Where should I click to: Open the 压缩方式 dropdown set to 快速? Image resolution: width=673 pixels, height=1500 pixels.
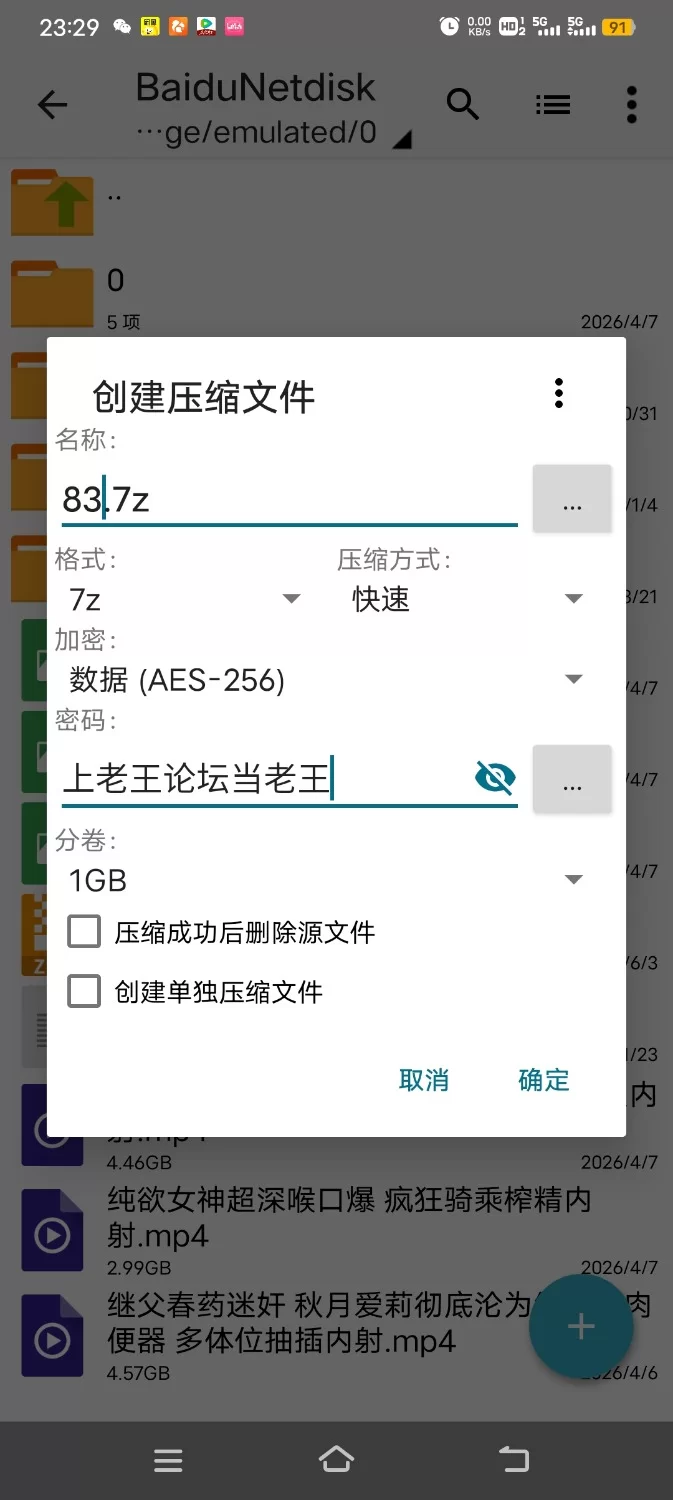click(465, 599)
